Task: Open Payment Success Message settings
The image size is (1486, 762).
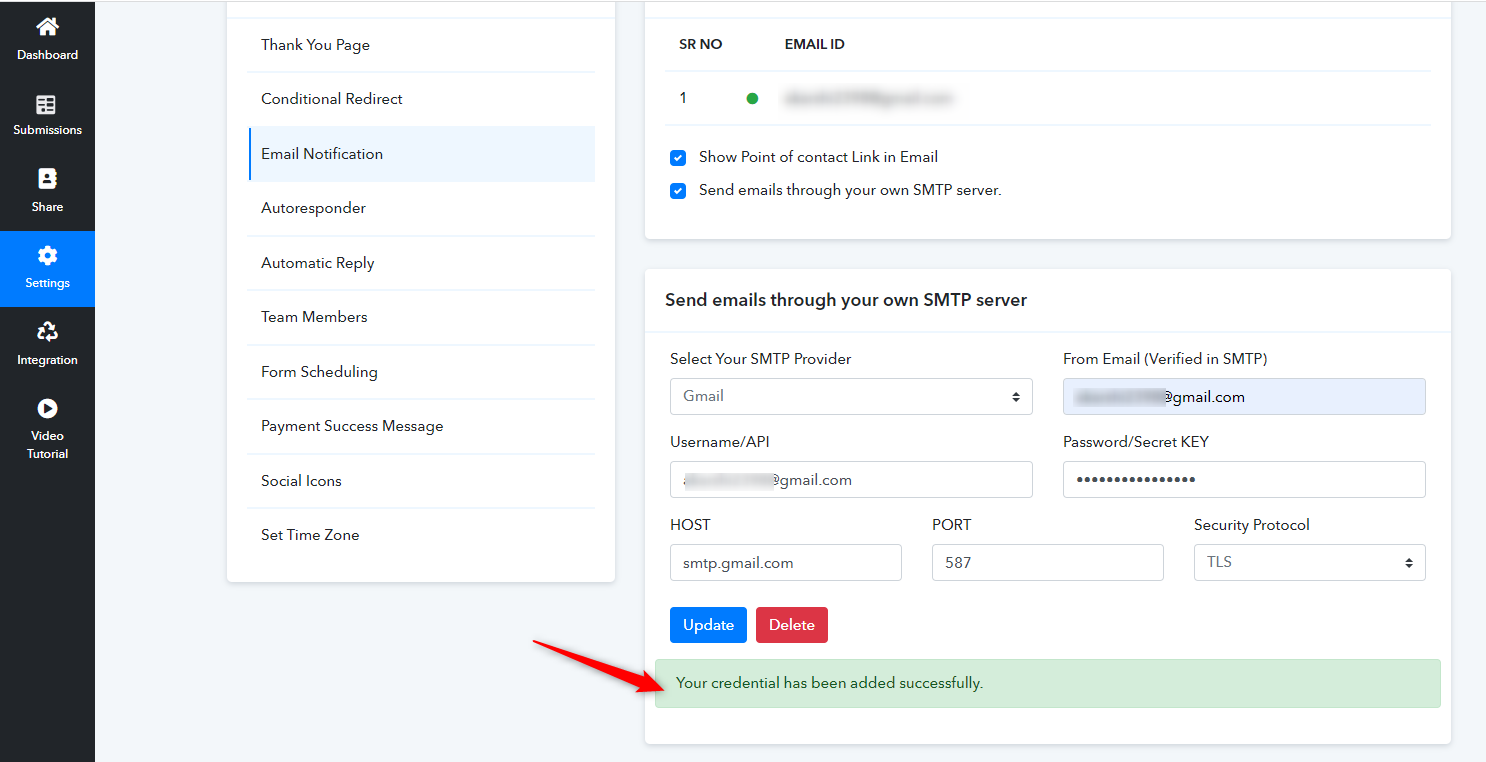Action: tap(421, 426)
